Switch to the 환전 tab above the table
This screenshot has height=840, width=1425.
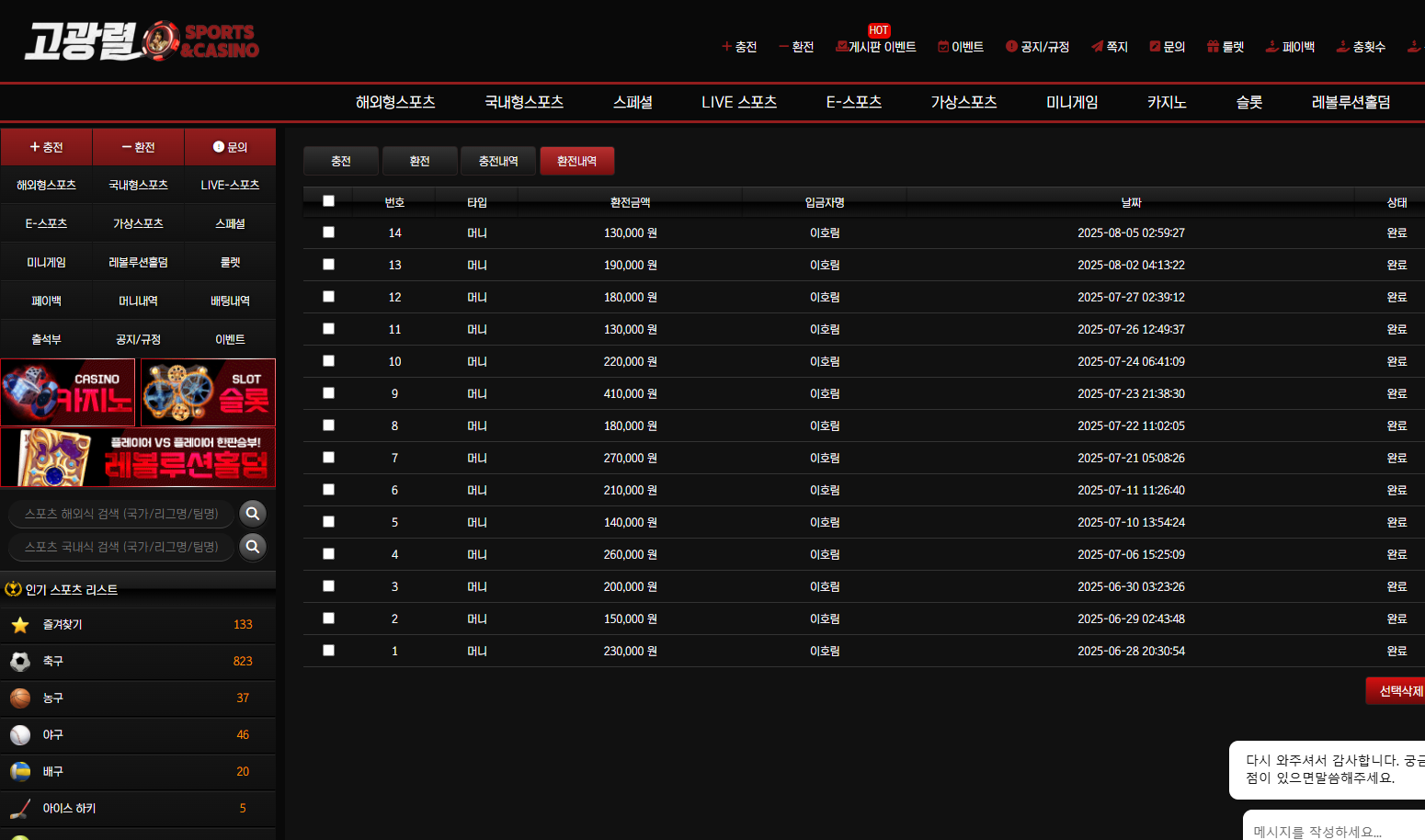419,161
